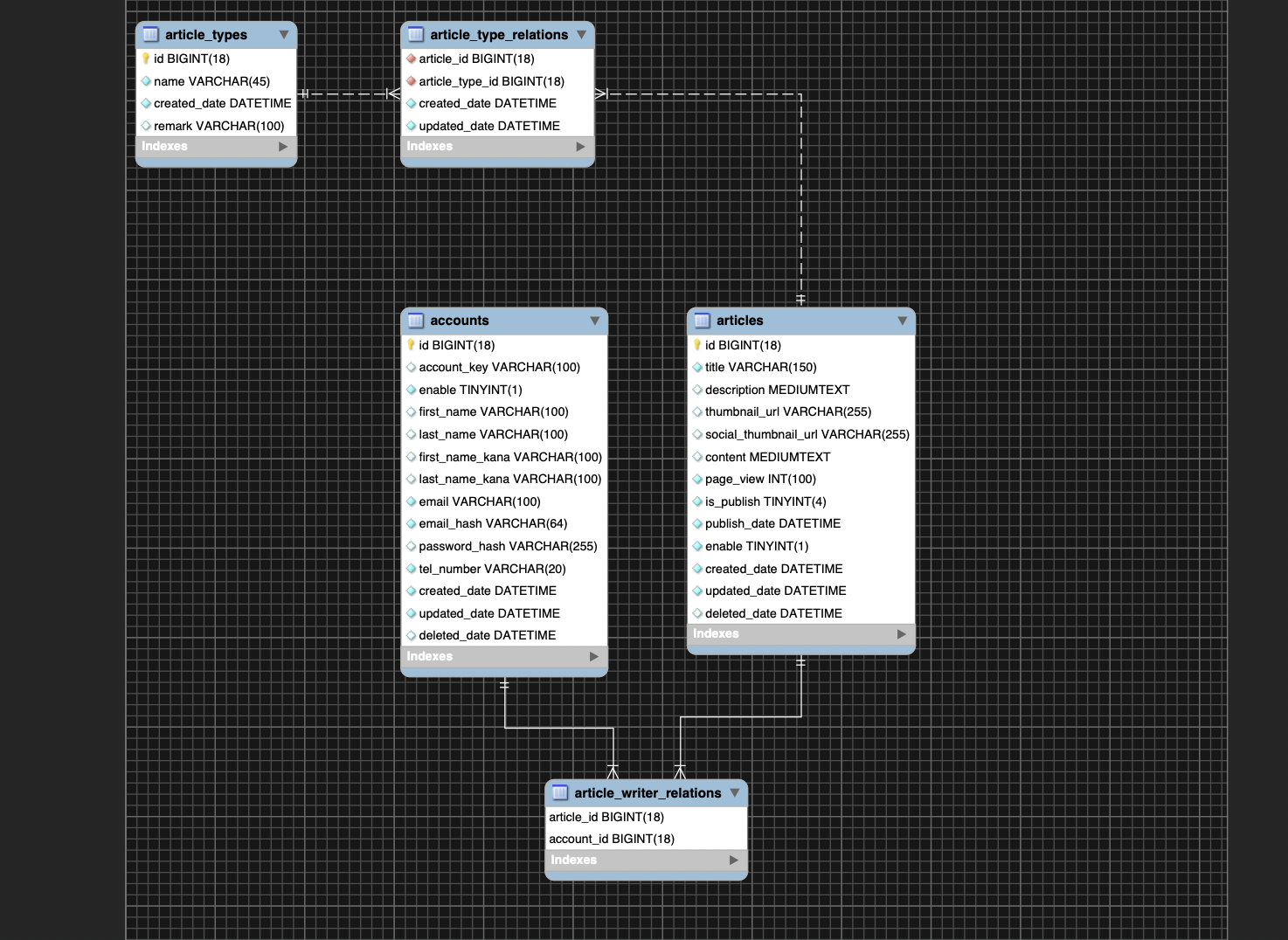1288x940 pixels.
Task: Expand Indexes section of accounts table
Action: point(594,656)
